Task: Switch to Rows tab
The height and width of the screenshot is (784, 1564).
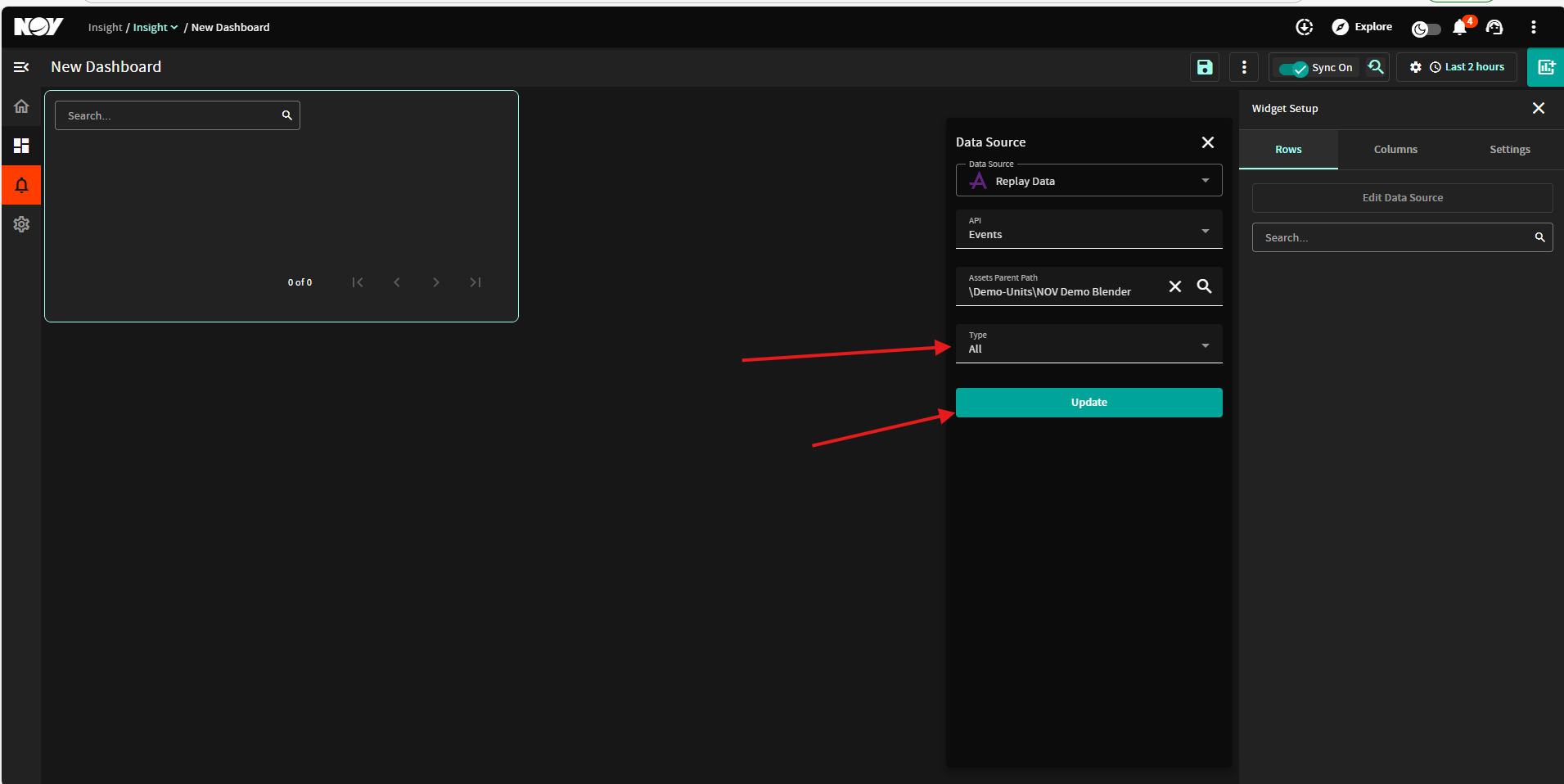Action: (x=1288, y=150)
